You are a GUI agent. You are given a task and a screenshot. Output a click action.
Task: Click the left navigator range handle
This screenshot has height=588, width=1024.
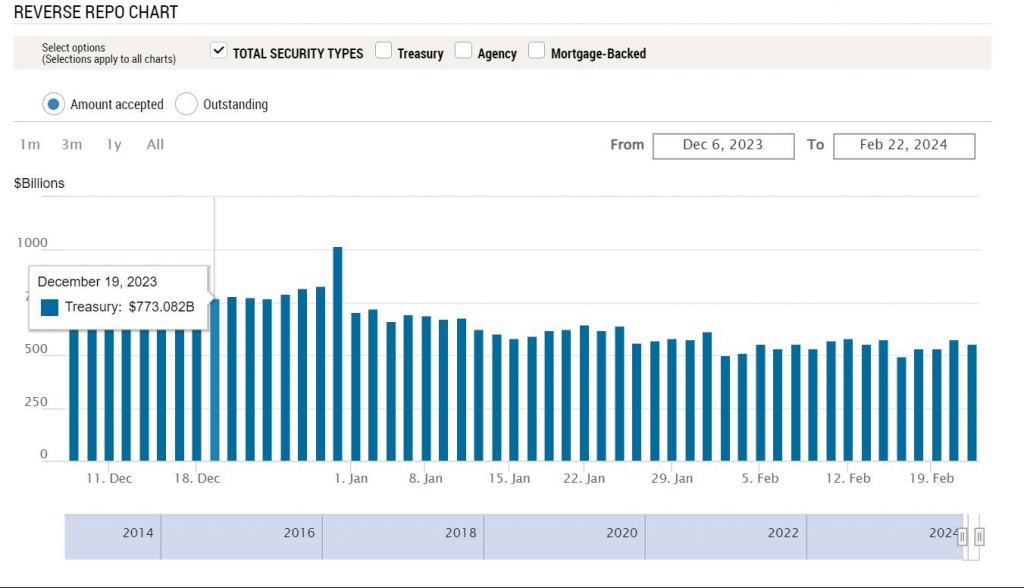point(962,537)
